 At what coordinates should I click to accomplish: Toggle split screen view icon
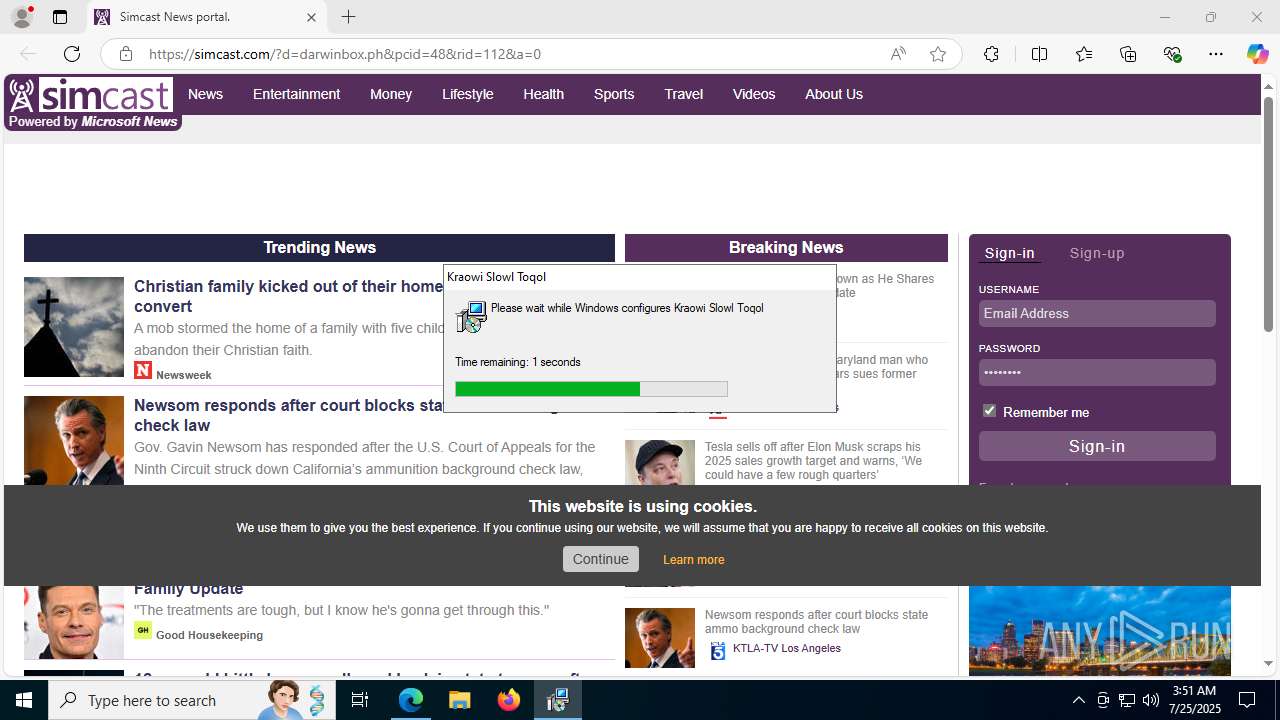[1039, 54]
